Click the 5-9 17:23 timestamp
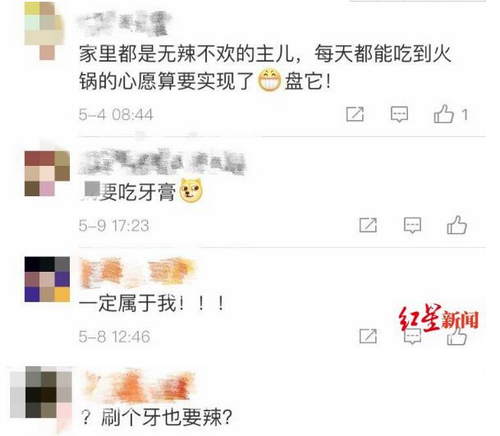This screenshot has height=436, width=500. tap(114, 226)
